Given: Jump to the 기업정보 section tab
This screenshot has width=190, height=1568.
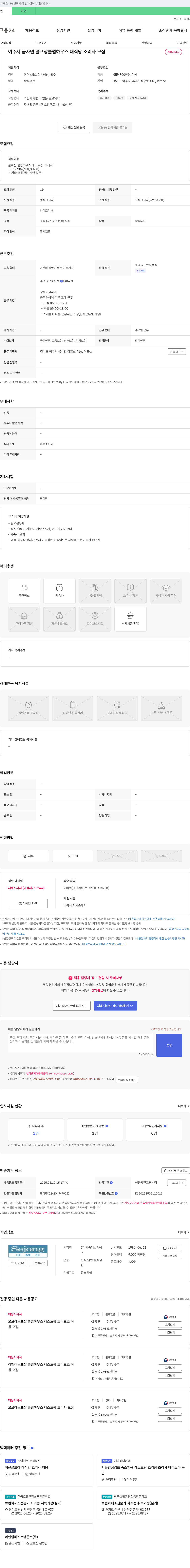Looking at the screenshot, I should coord(182,43).
